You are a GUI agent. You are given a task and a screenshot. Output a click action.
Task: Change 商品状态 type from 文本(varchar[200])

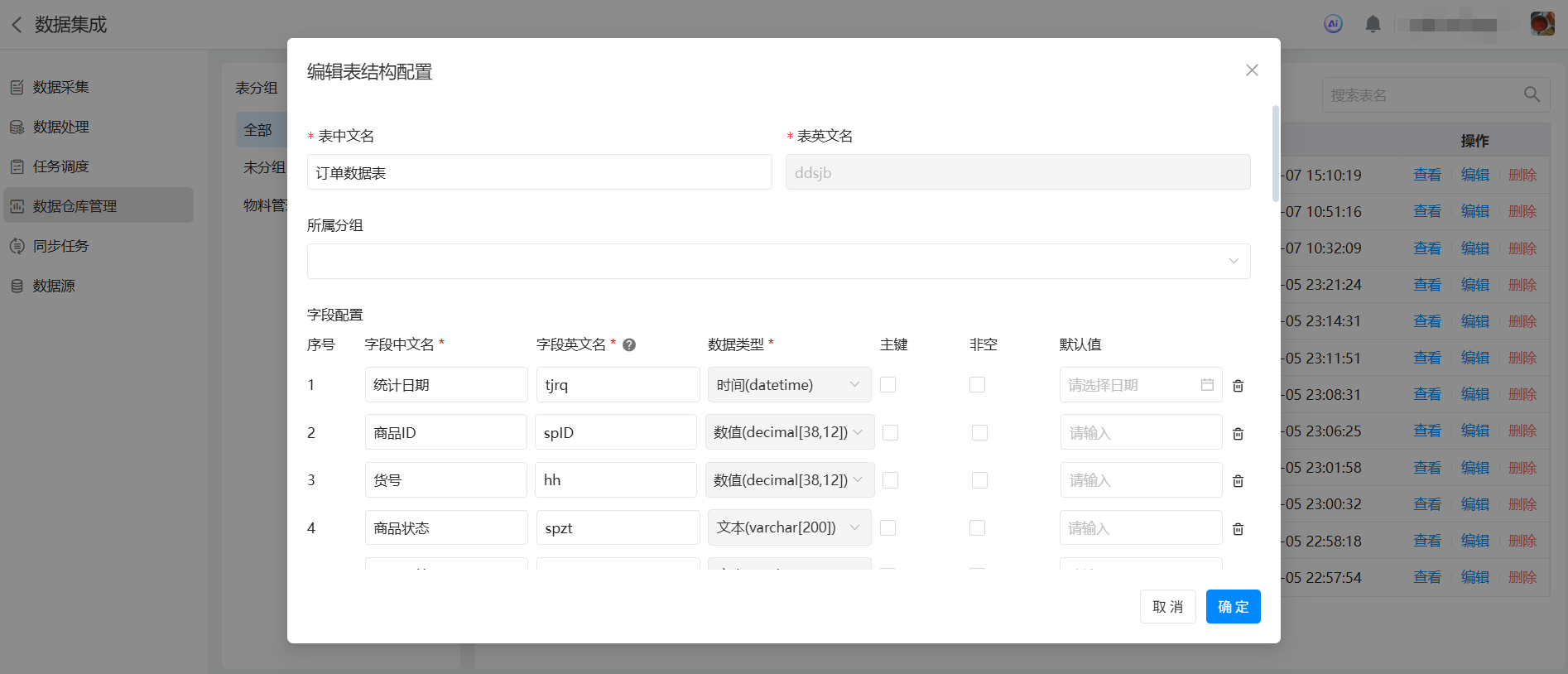pos(789,528)
